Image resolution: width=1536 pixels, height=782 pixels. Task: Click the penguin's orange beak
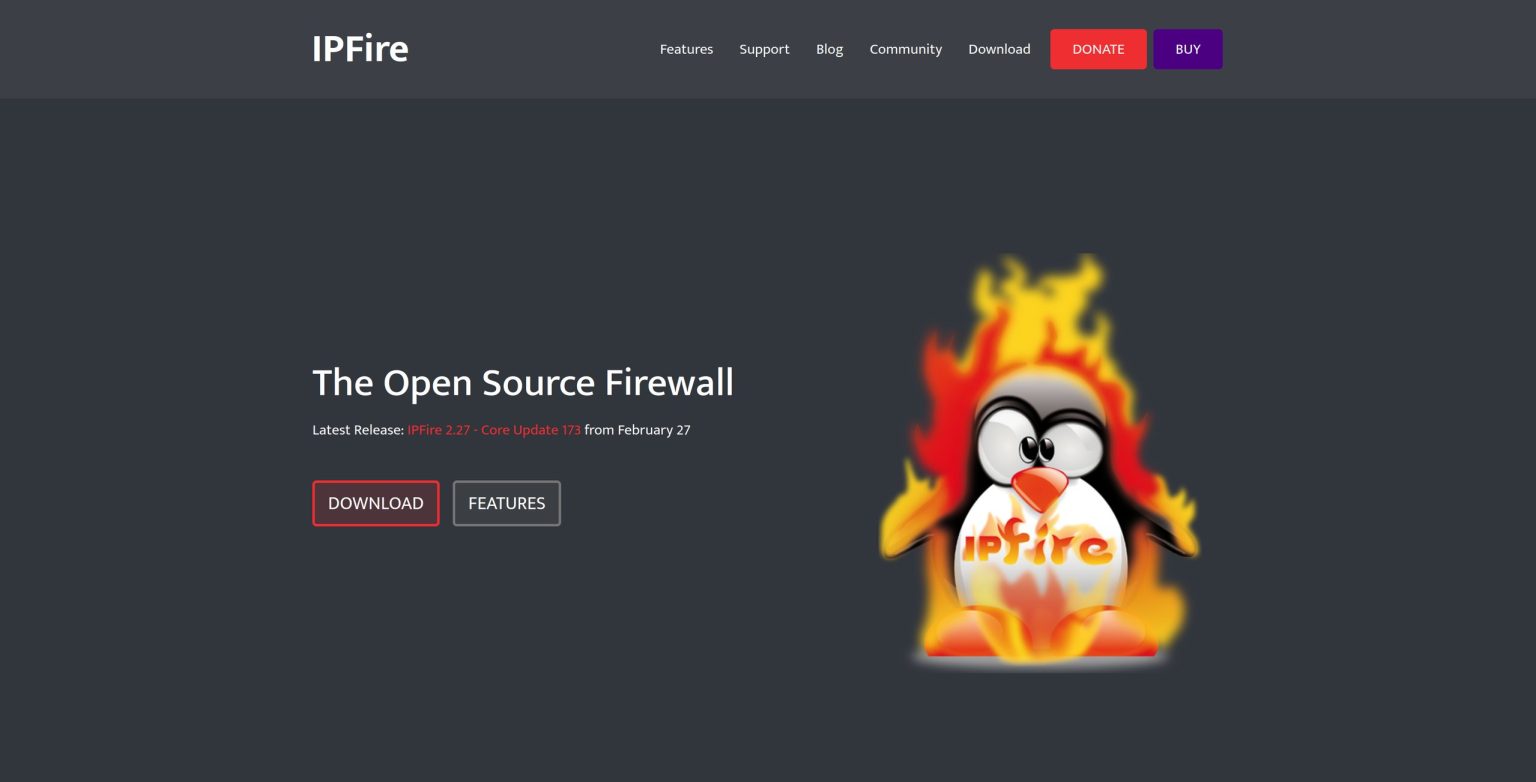(x=1040, y=487)
